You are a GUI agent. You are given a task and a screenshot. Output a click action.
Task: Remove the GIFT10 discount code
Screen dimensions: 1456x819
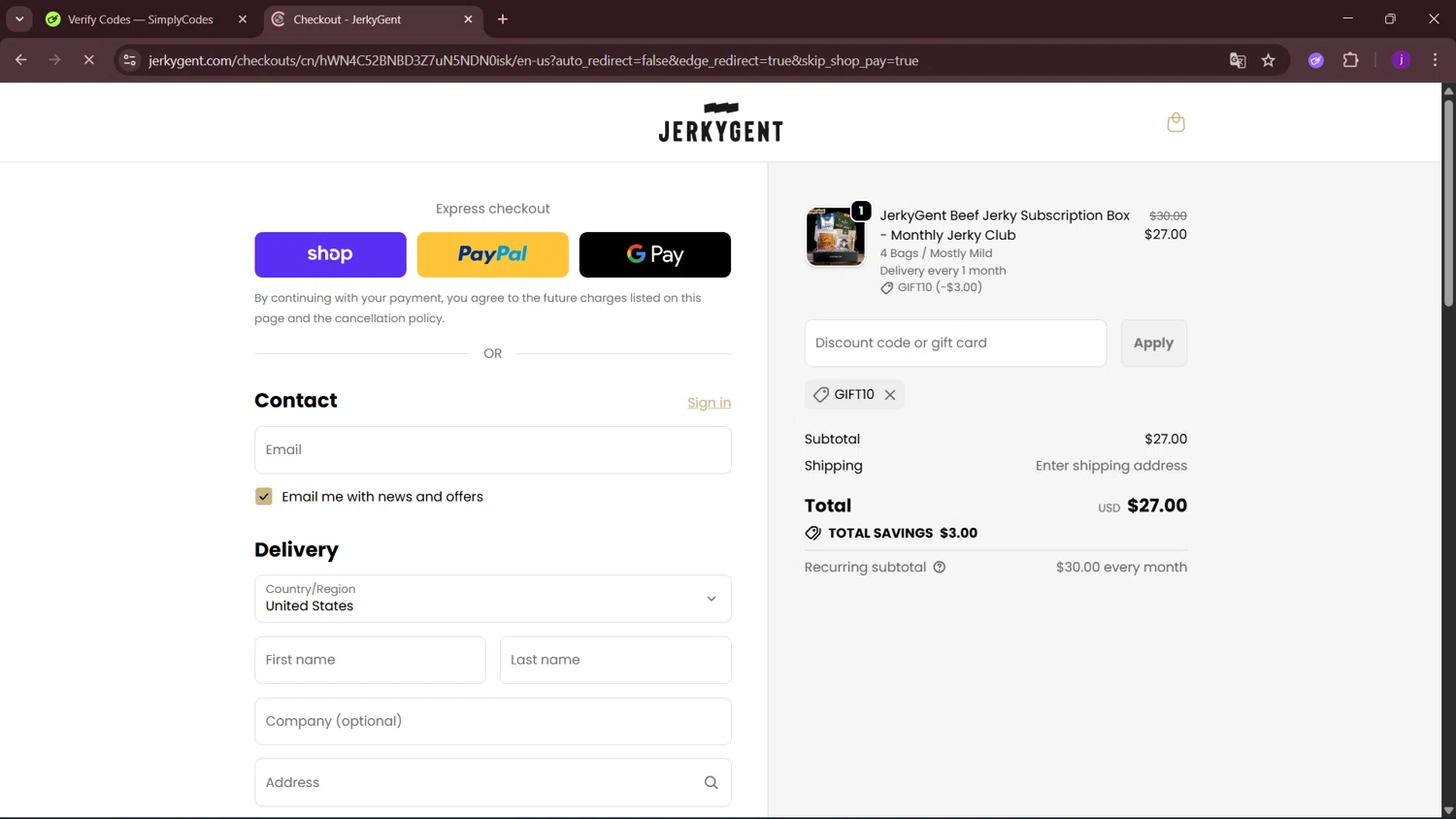point(890,395)
